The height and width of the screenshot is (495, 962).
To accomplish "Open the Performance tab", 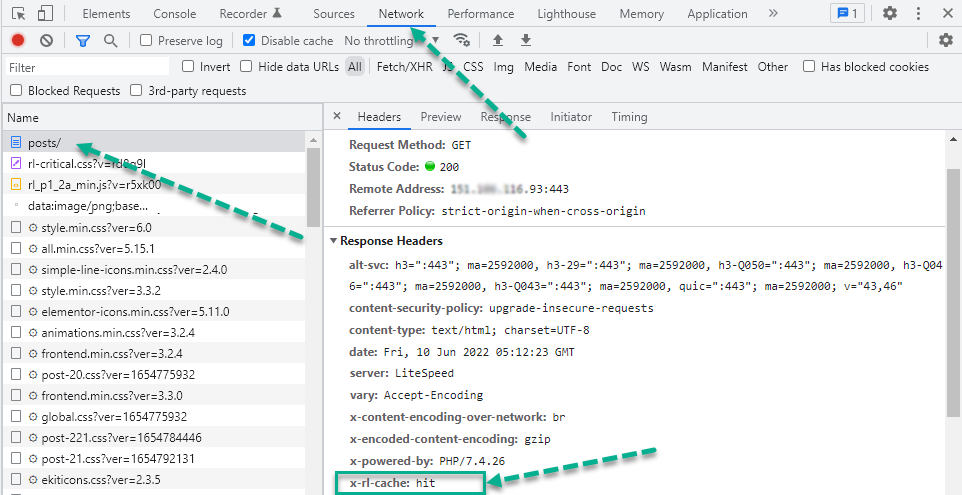I will [x=480, y=13].
